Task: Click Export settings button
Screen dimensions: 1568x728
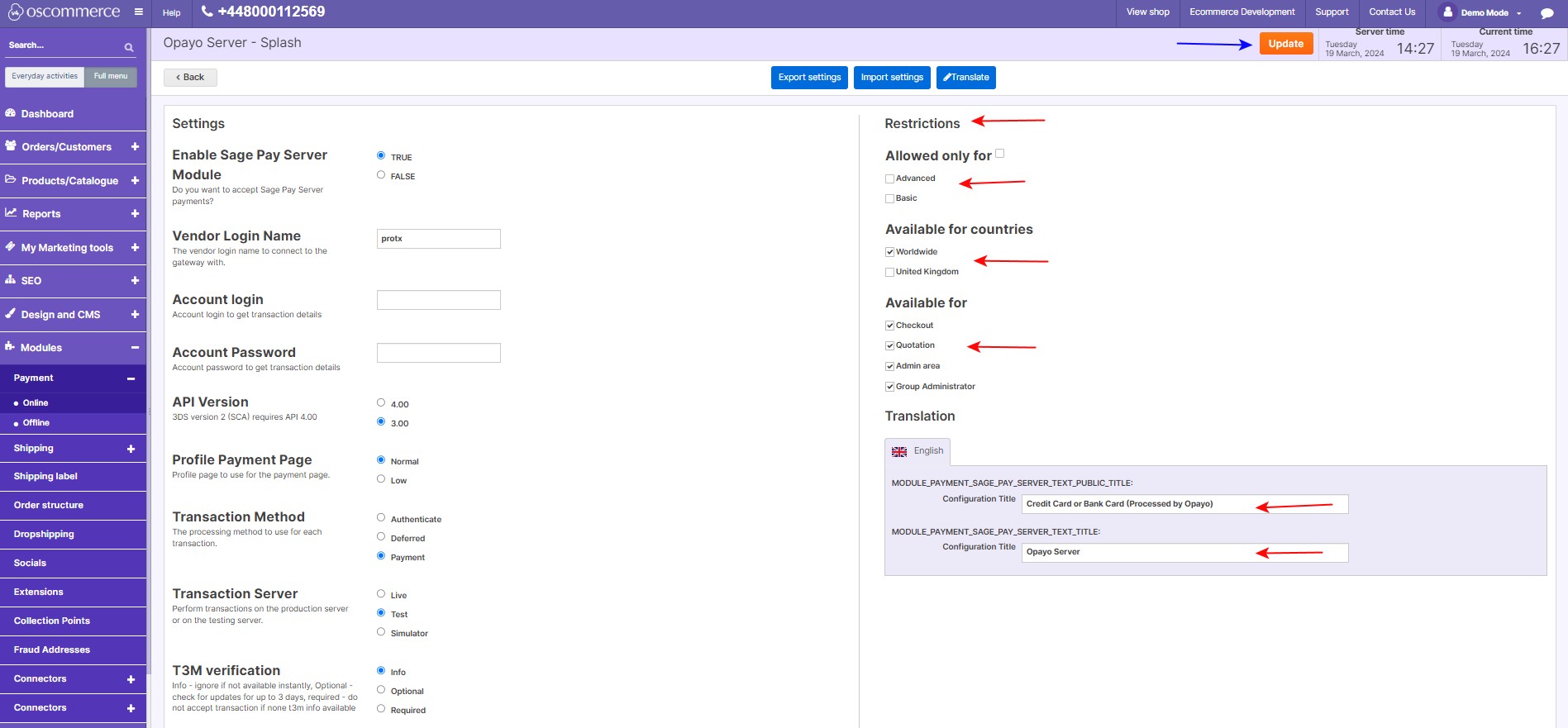Action: coord(809,78)
